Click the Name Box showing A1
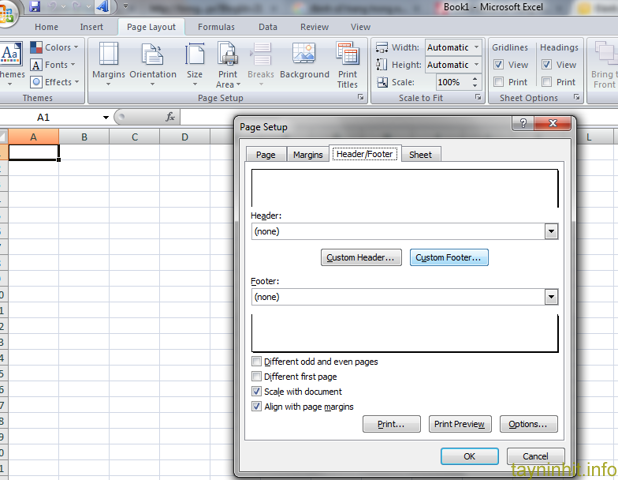618x480 pixels. click(x=55, y=117)
